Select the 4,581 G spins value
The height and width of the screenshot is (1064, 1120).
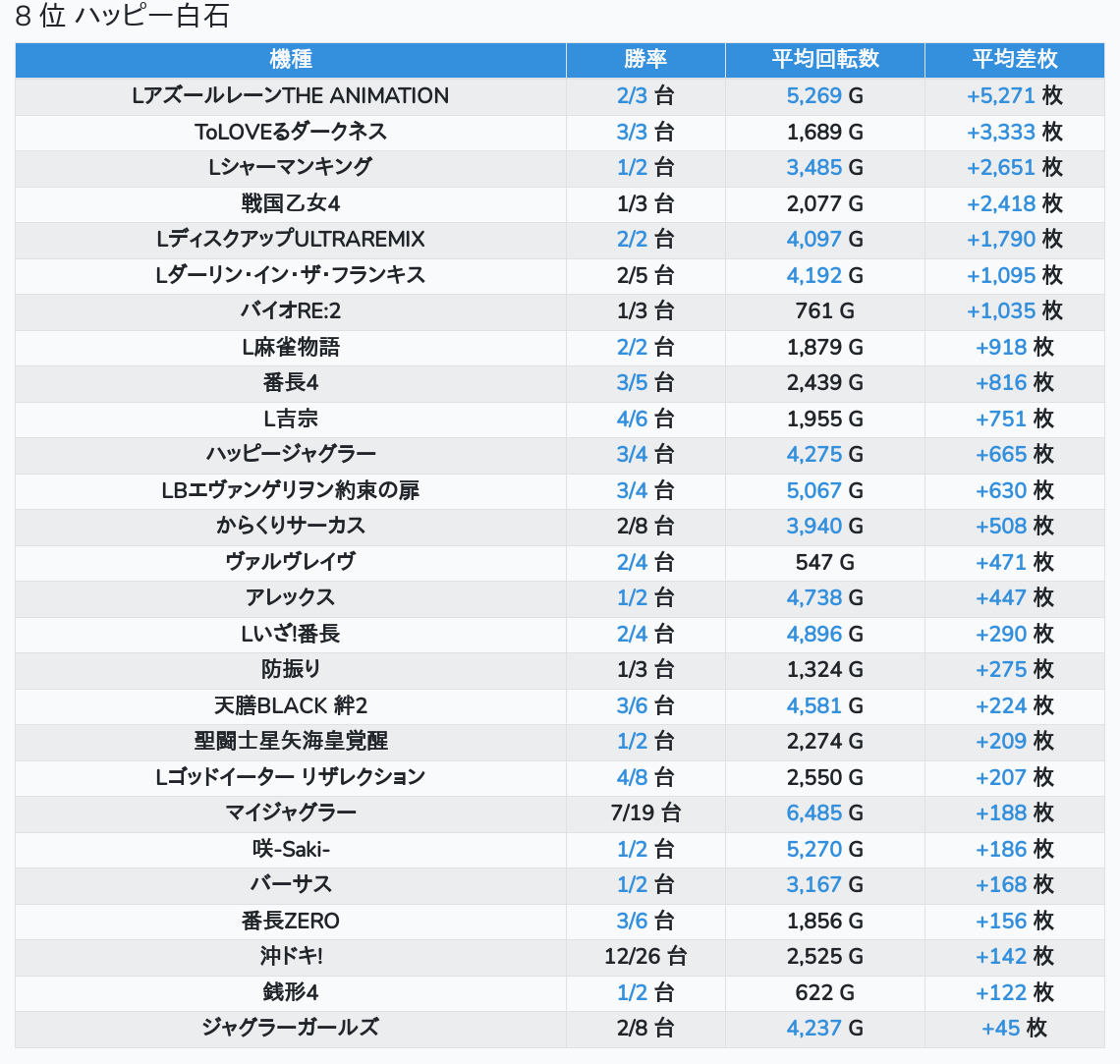click(825, 705)
